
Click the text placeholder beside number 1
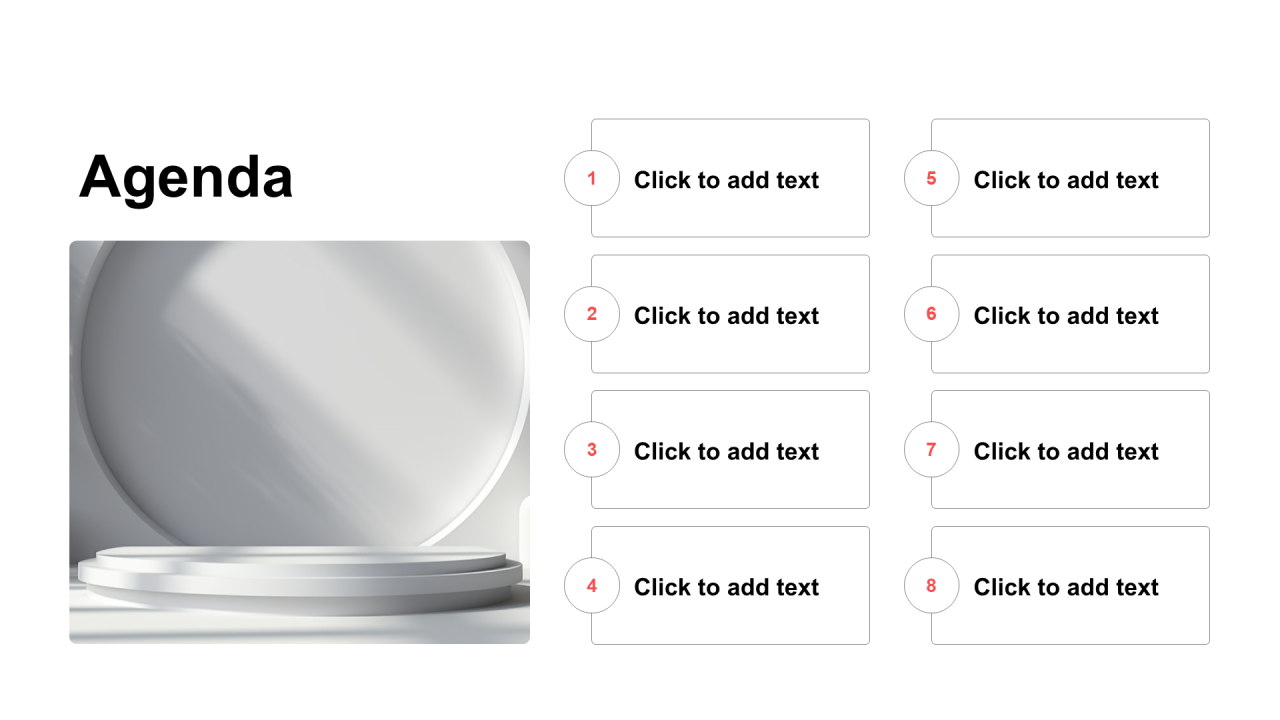(730, 178)
